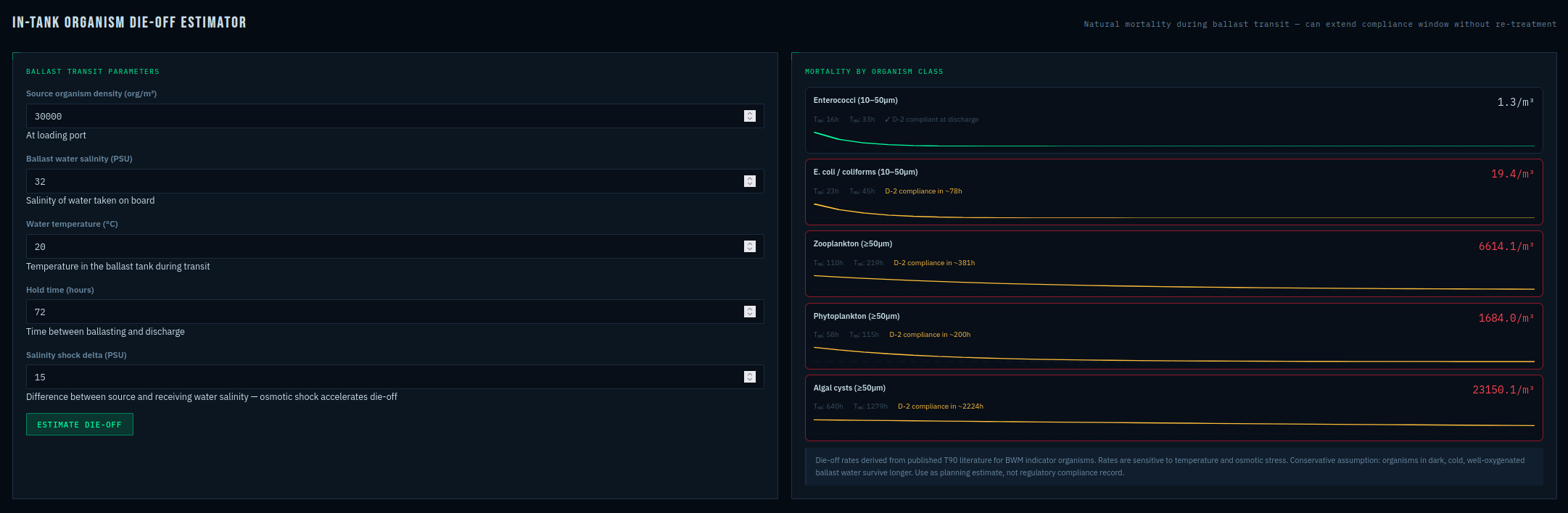Click the 19.4/m³ E. coli value
The width and height of the screenshot is (1568, 513).
[x=1512, y=174]
